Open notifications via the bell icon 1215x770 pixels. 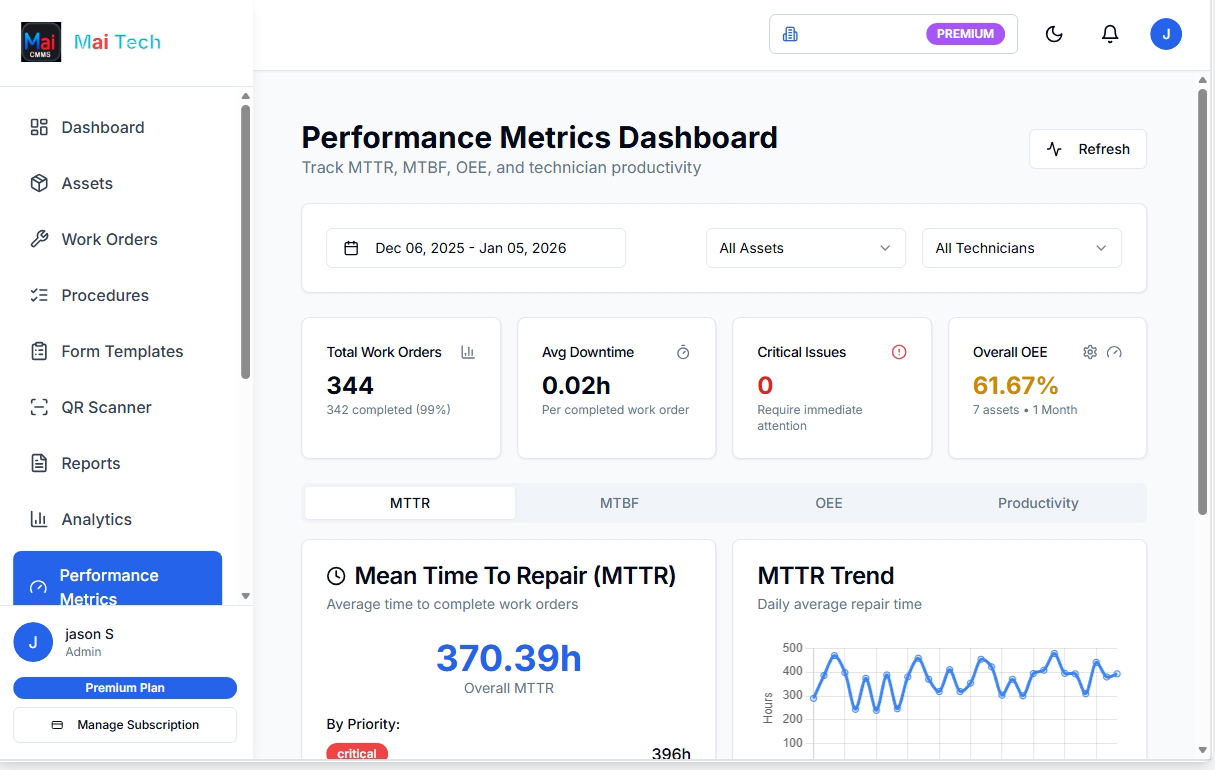tap(1110, 33)
